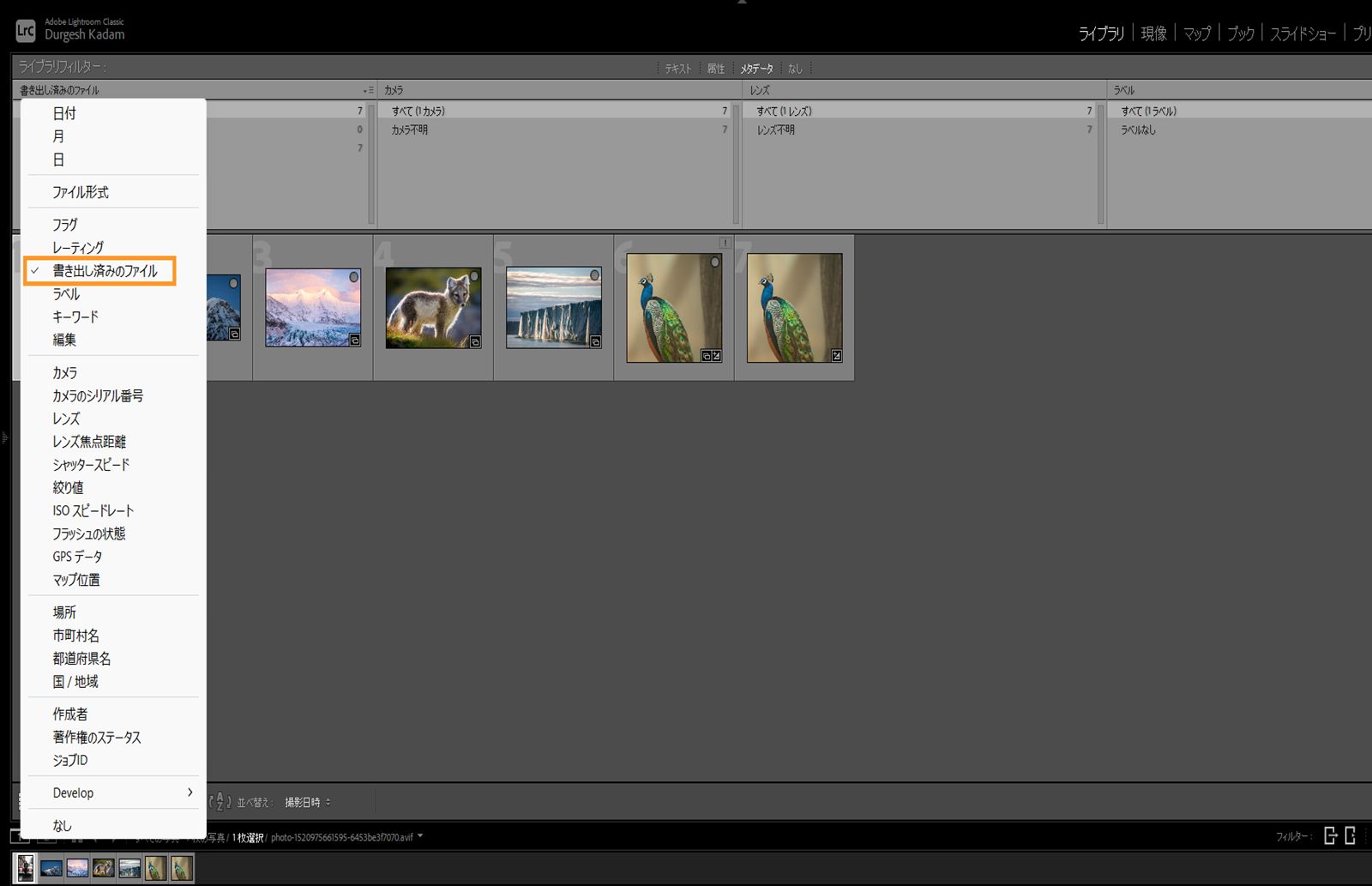The height and width of the screenshot is (886, 1372).
Task: Switch to the ブック module
Action: (x=1241, y=33)
